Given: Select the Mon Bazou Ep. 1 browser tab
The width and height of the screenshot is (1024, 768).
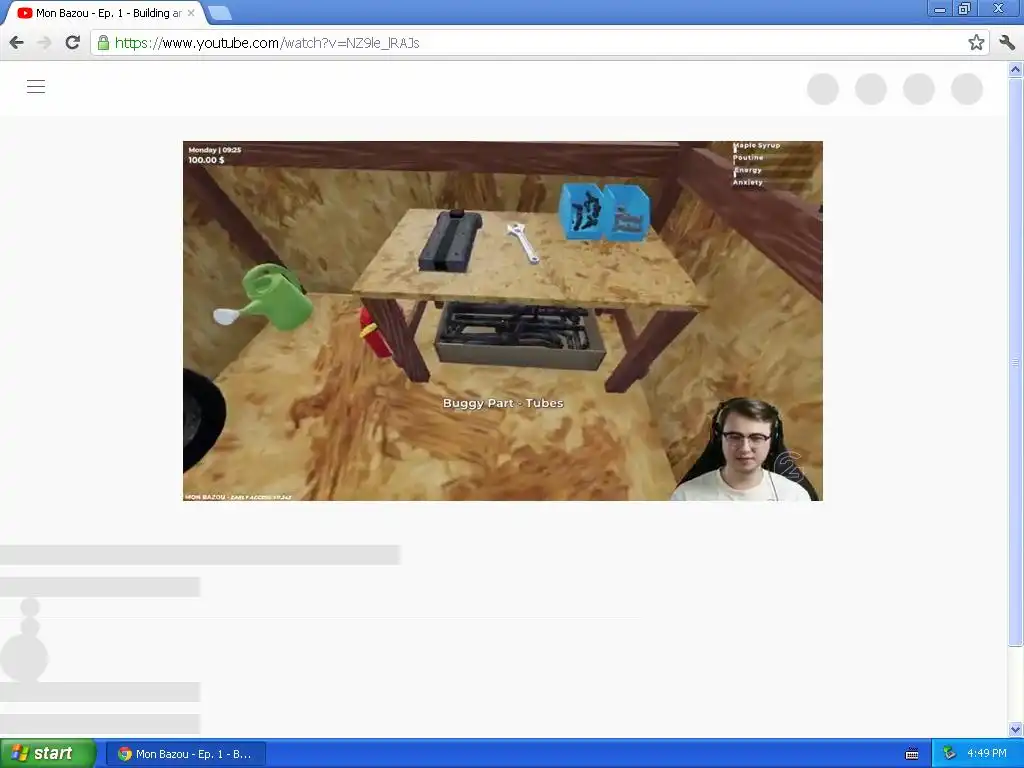Looking at the screenshot, I should pos(102,13).
